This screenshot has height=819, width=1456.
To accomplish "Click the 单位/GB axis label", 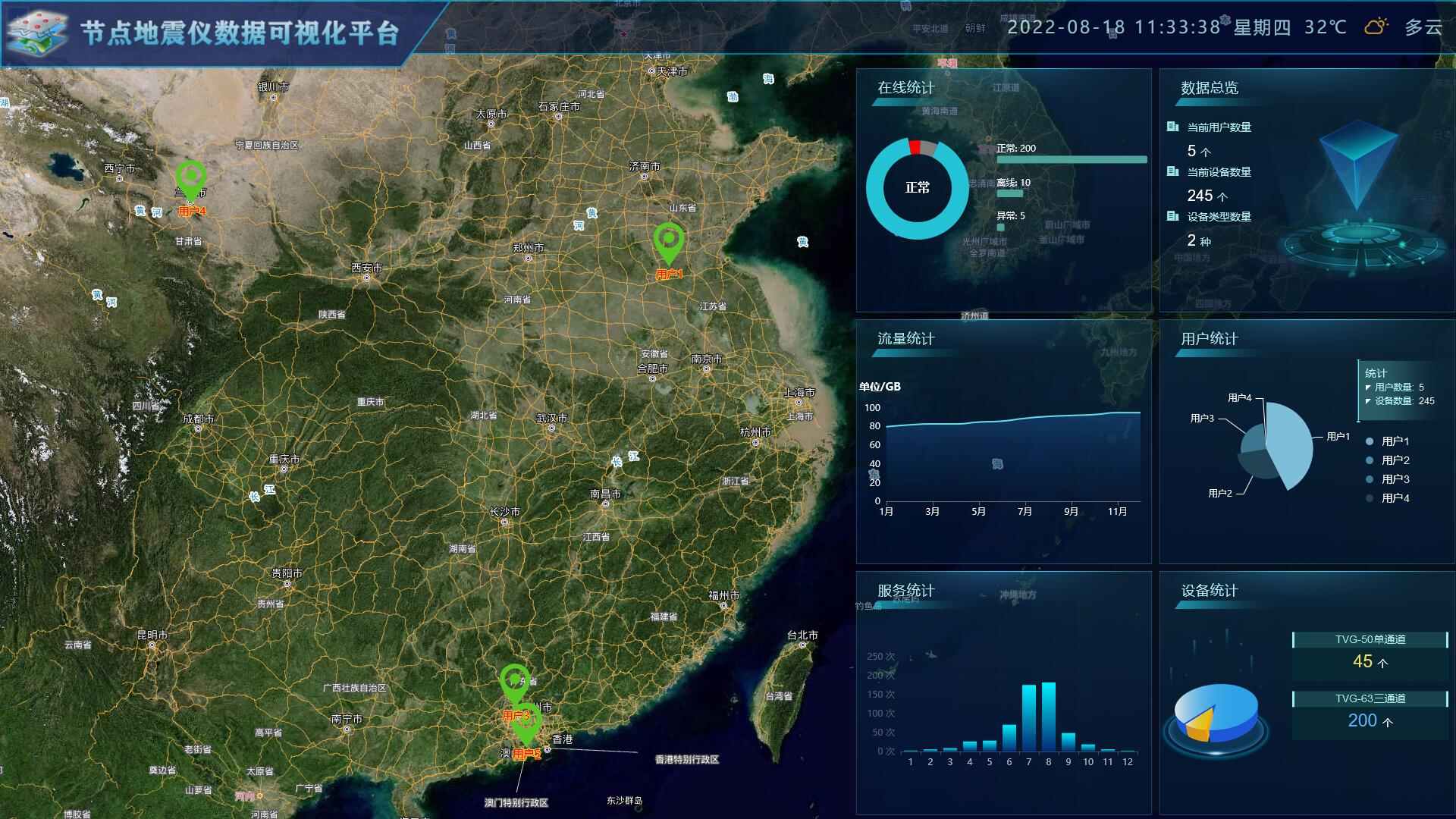I will pos(880,387).
